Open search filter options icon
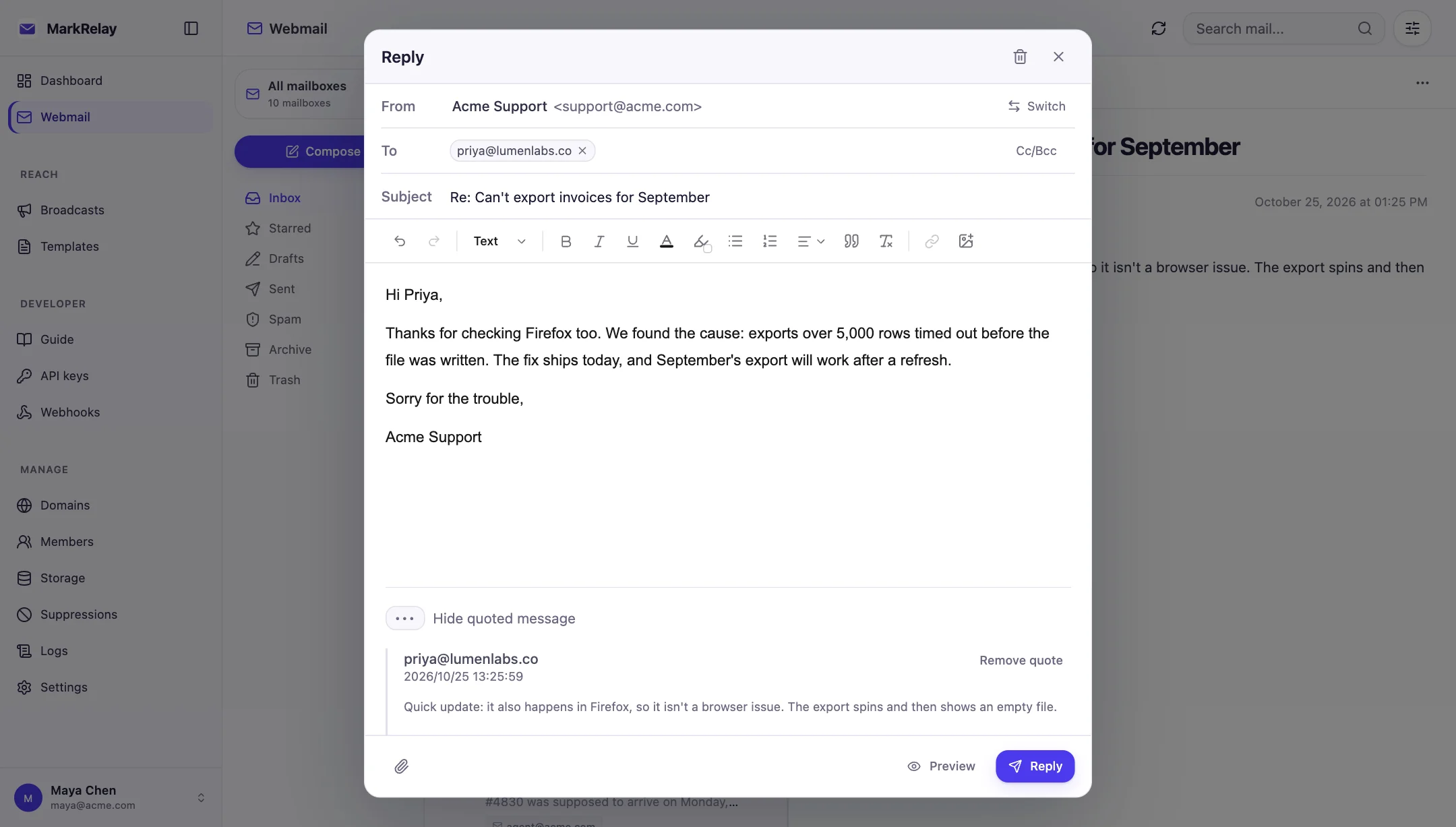The width and height of the screenshot is (1456, 827). point(1412,28)
